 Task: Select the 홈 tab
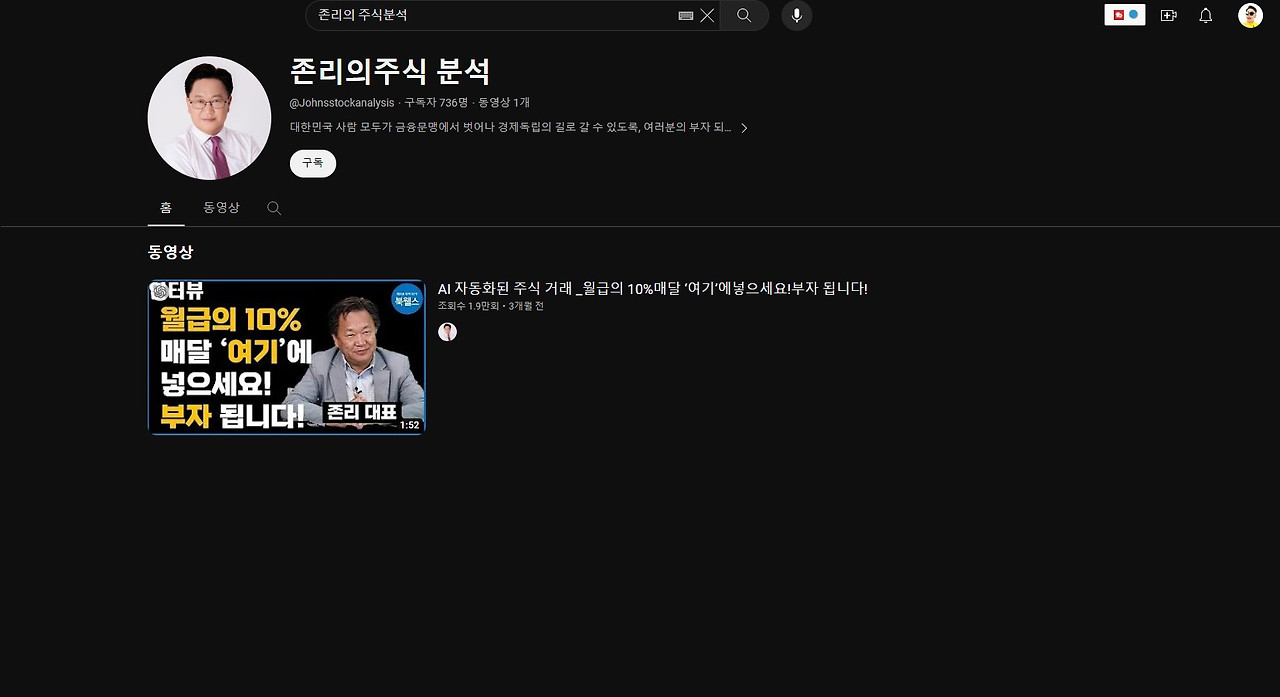coord(165,208)
